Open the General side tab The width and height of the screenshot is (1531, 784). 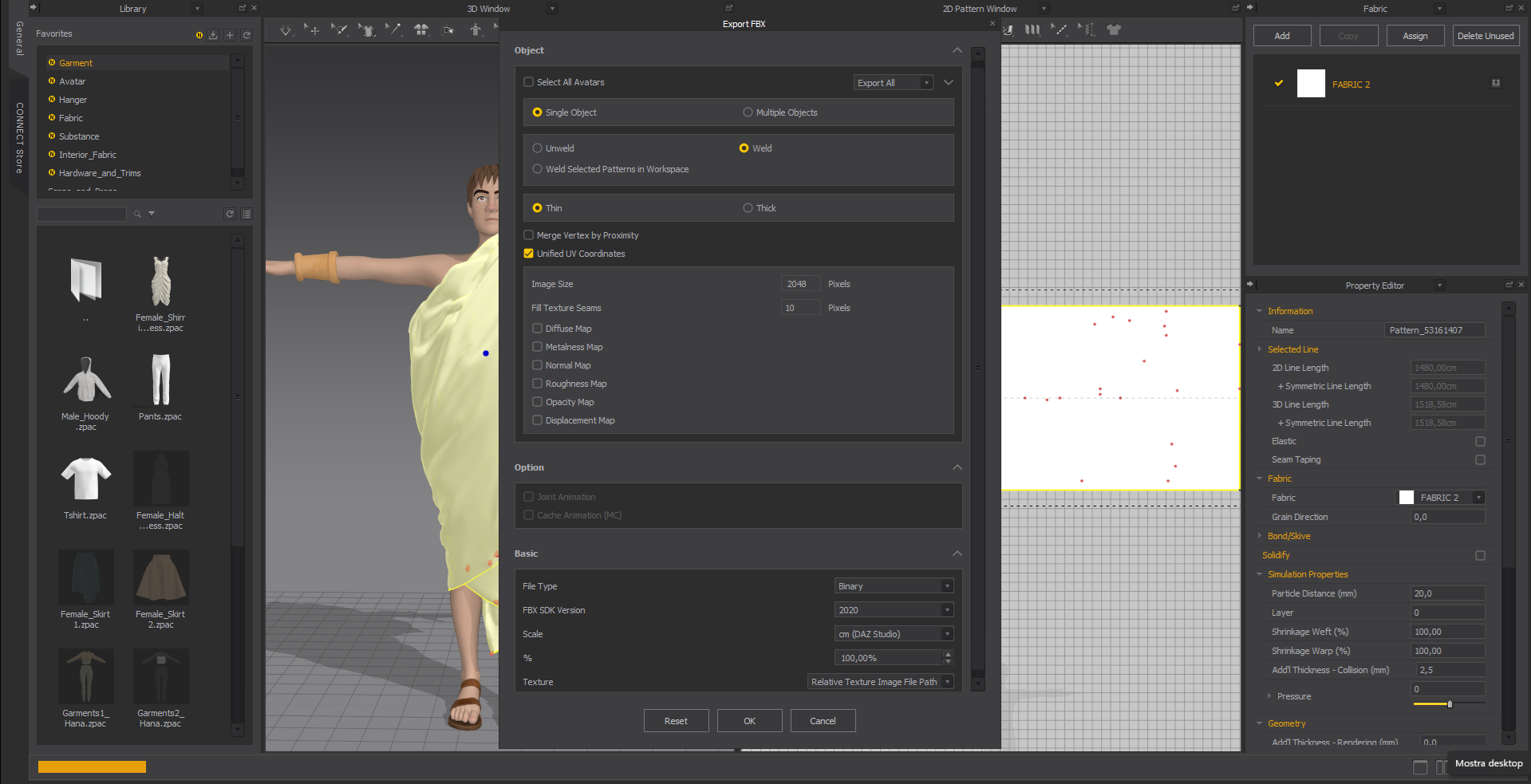[19, 38]
